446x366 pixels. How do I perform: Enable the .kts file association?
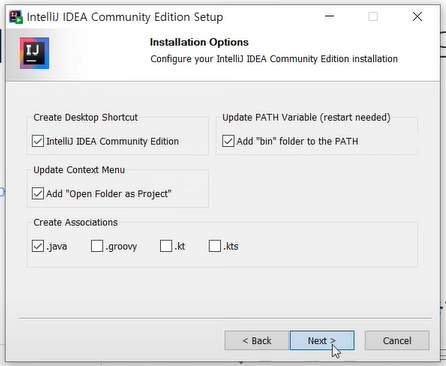(215, 246)
